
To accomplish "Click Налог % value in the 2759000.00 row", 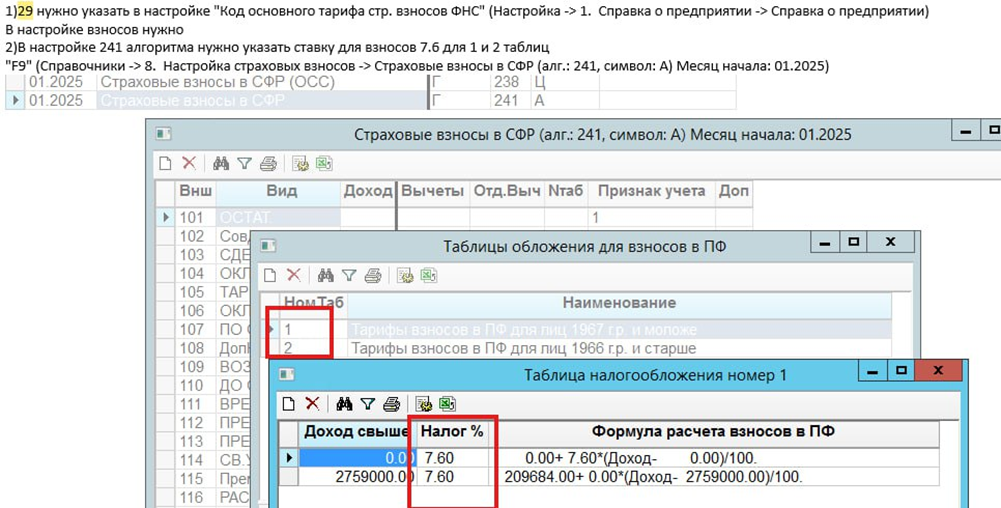I will pos(452,477).
